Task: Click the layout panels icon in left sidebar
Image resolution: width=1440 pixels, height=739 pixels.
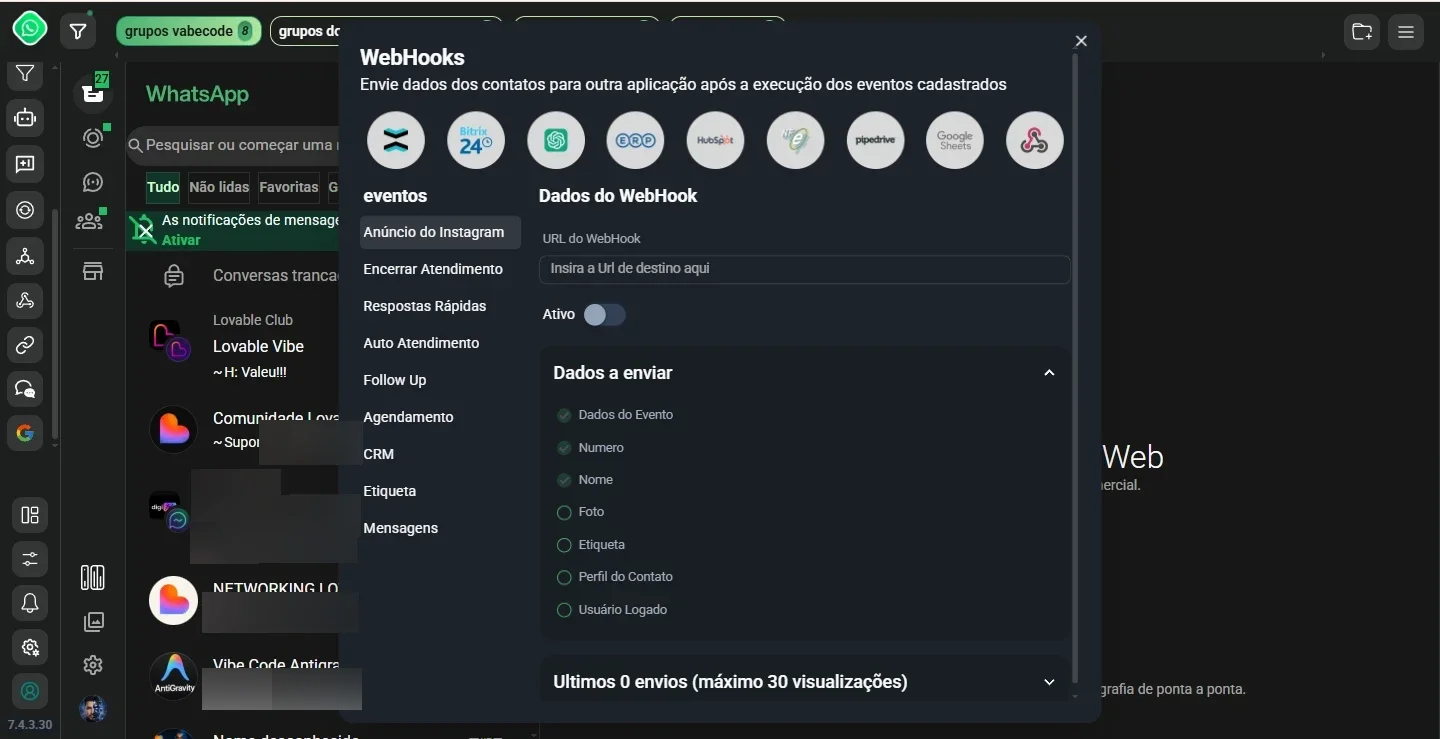Action: [30, 515]
